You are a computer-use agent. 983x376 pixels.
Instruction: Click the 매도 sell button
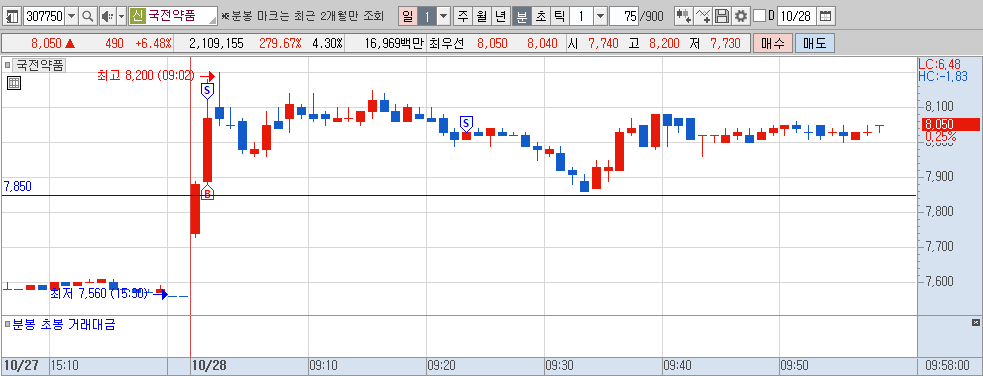click(x=816, y=43)
